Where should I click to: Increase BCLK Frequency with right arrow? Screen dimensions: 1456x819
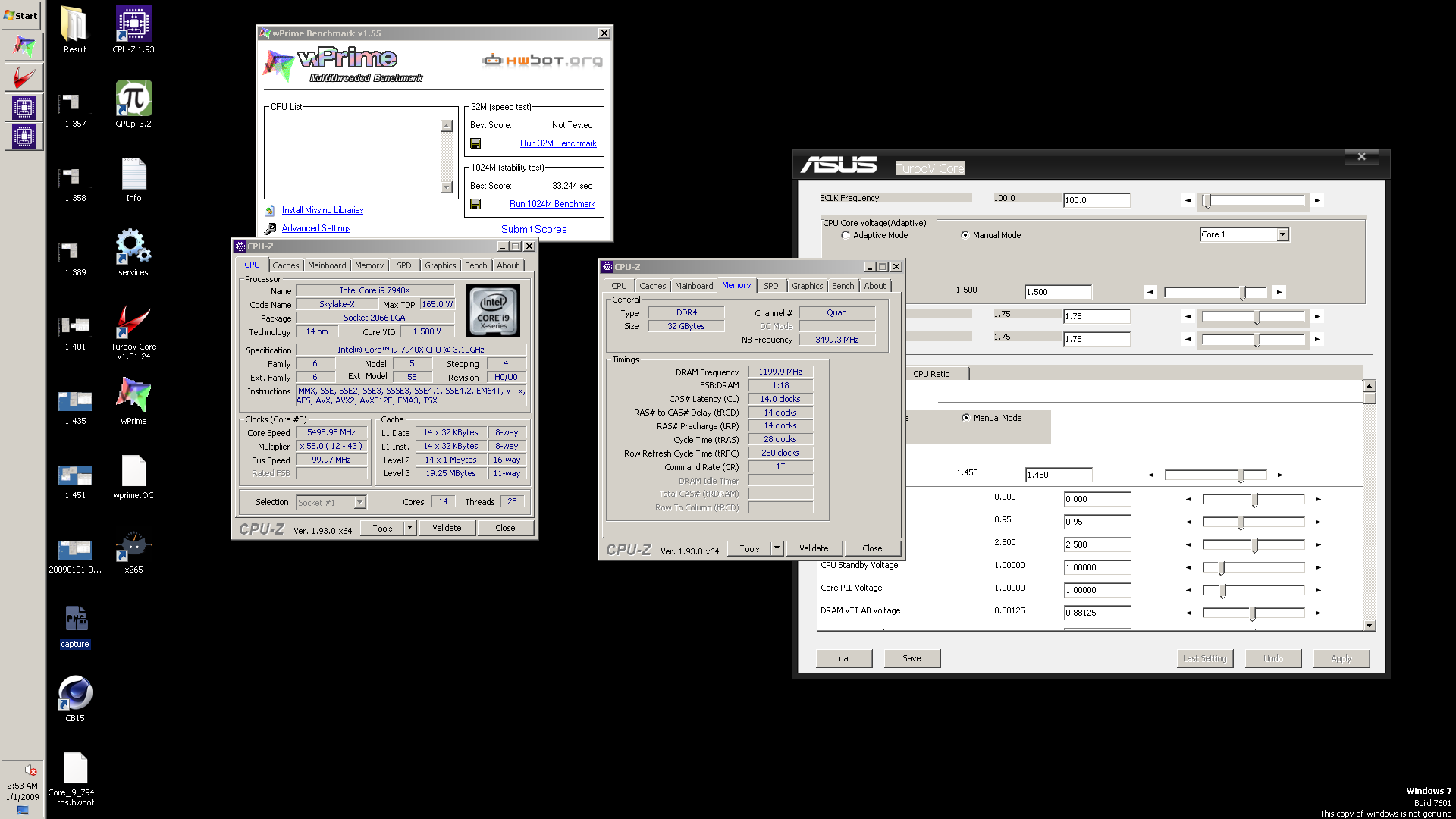pos(1318,201)
